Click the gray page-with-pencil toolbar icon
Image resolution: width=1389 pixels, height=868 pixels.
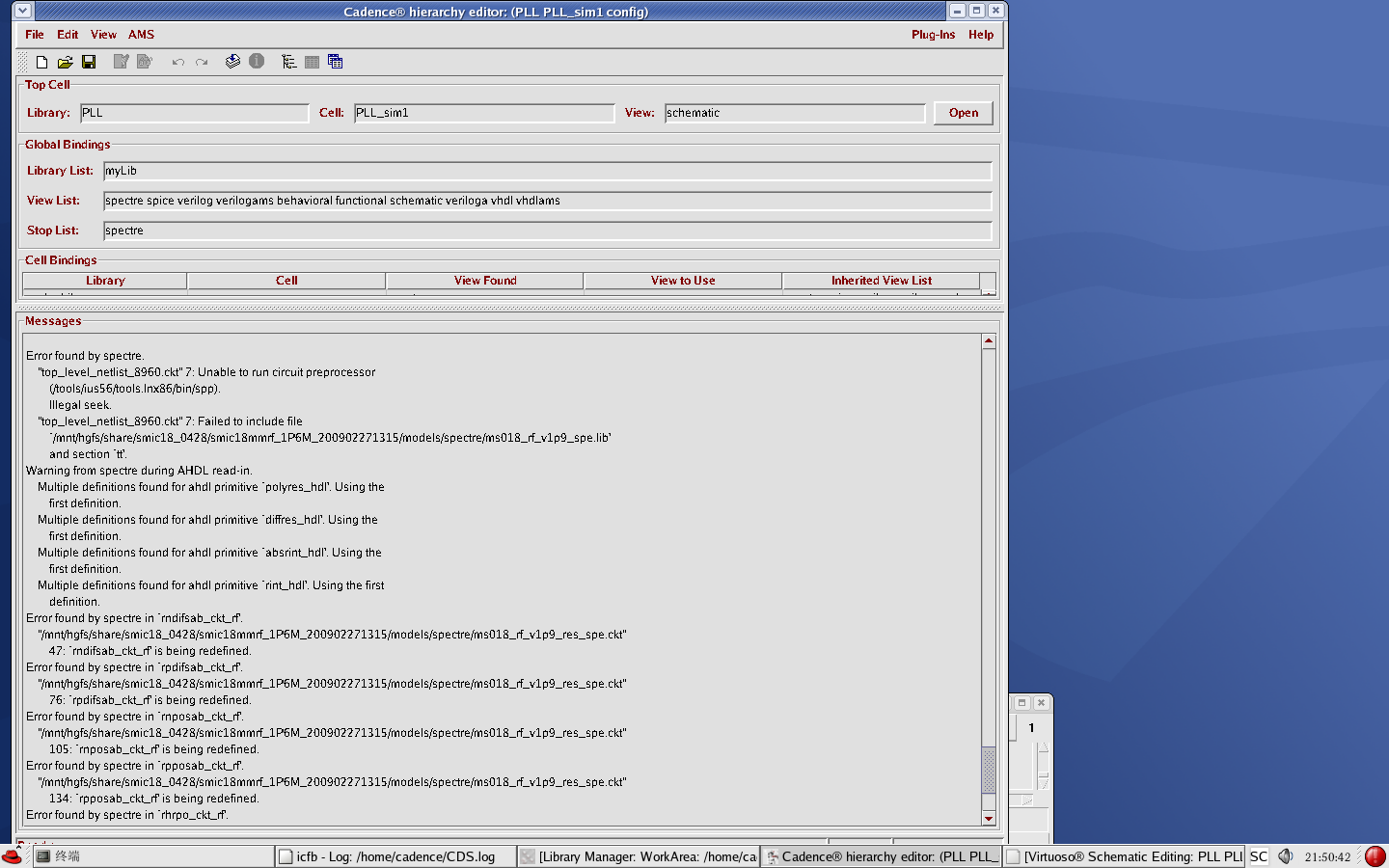(x=121, y=62)
